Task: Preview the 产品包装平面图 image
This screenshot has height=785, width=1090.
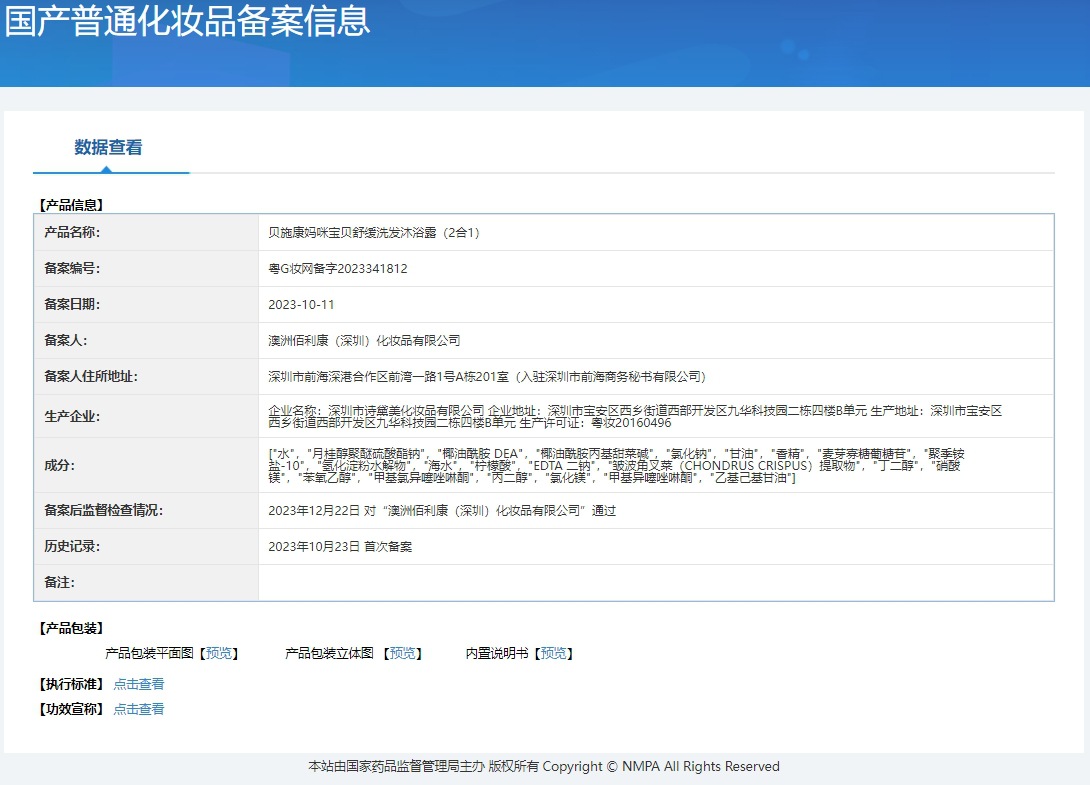Action: point(219,653)
